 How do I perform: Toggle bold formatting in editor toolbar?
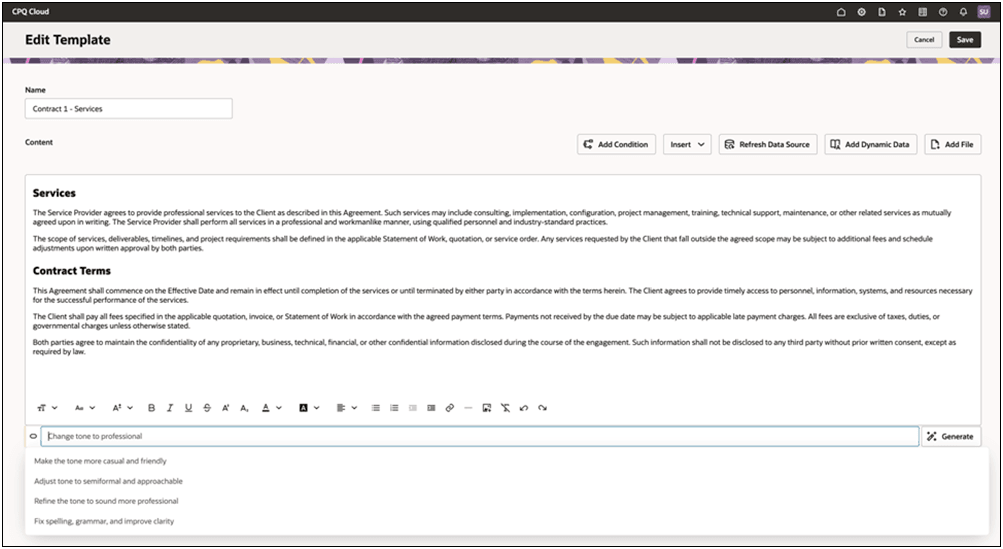(152, 408)
